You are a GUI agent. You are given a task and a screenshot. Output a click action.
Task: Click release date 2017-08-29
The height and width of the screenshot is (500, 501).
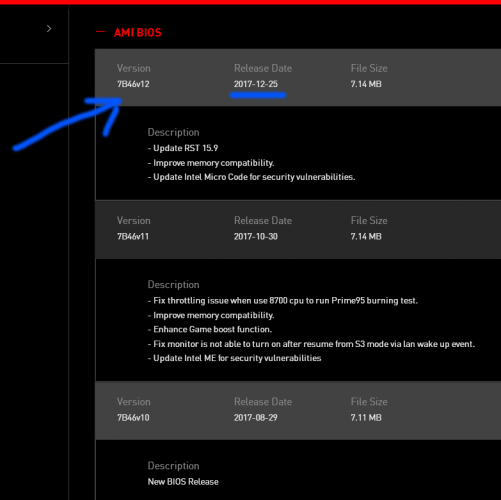tap(256, 418)
